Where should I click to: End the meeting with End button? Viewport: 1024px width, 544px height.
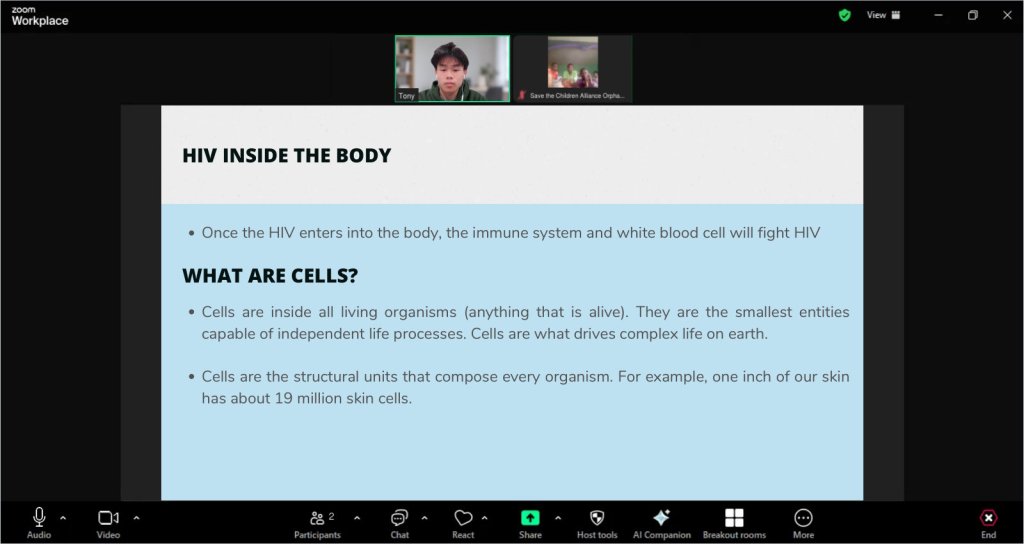[989, 523]
